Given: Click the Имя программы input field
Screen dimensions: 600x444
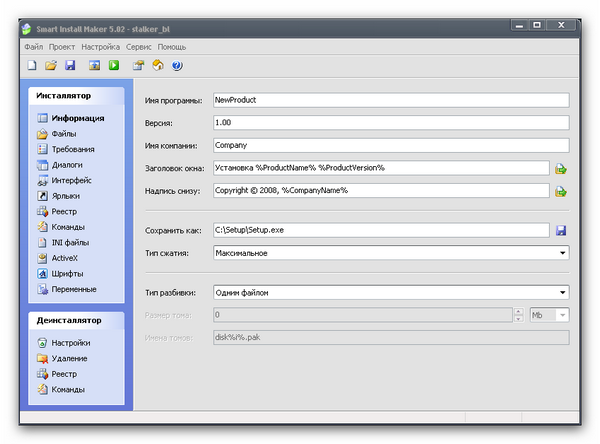Looking at the screenshot, I should tap(390, 100).
